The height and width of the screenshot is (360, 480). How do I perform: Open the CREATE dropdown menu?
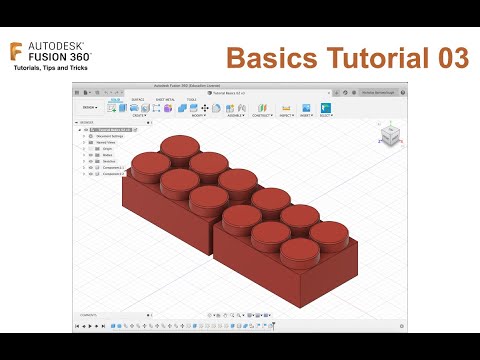coord(139,115)
